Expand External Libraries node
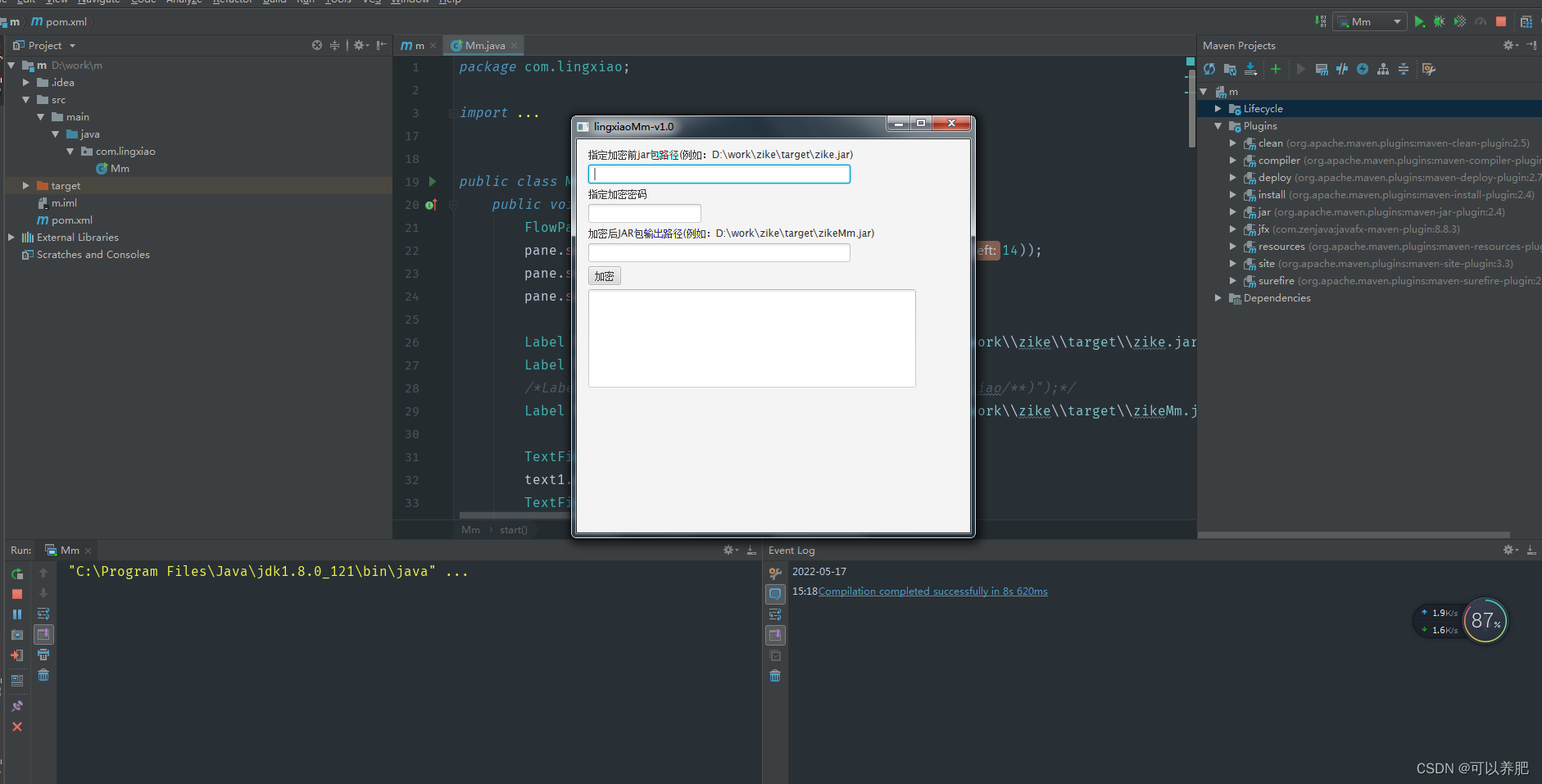1542x784 pixels. [x=11, y=237]
